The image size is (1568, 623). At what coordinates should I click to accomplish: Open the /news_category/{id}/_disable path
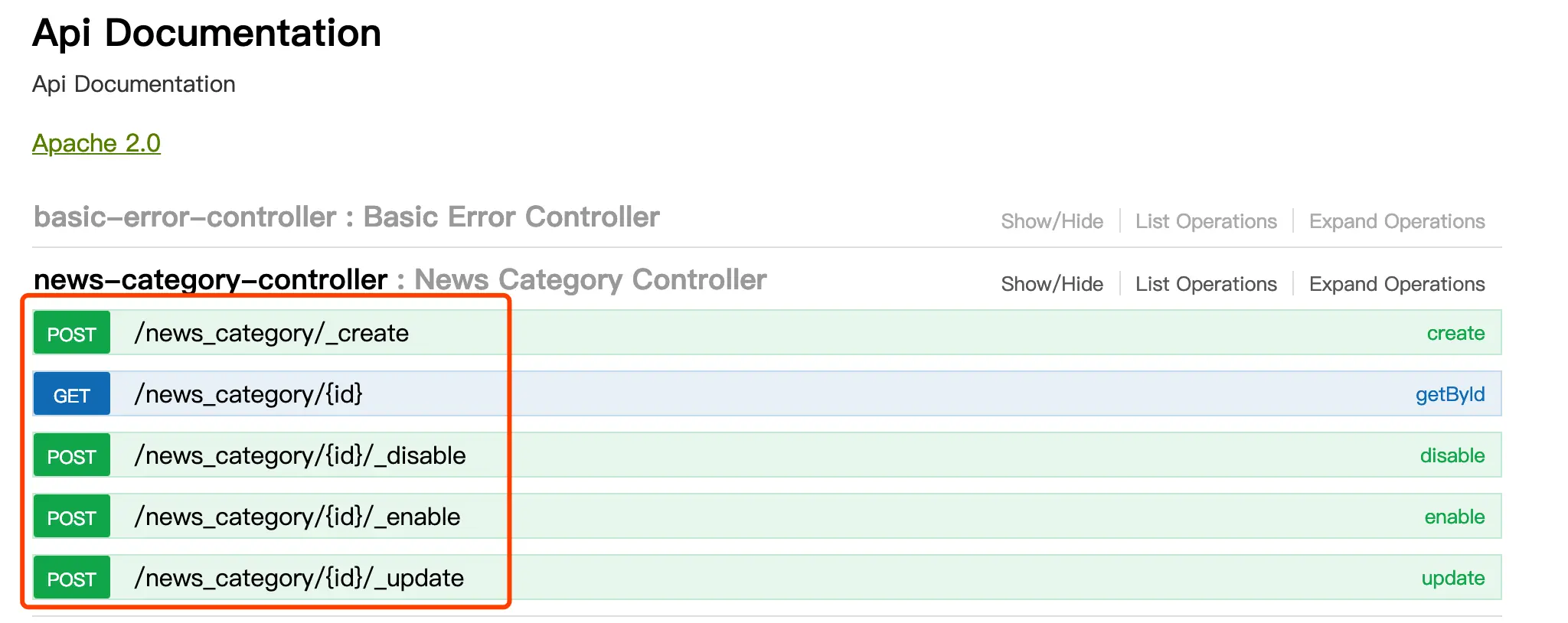(300, 455)
